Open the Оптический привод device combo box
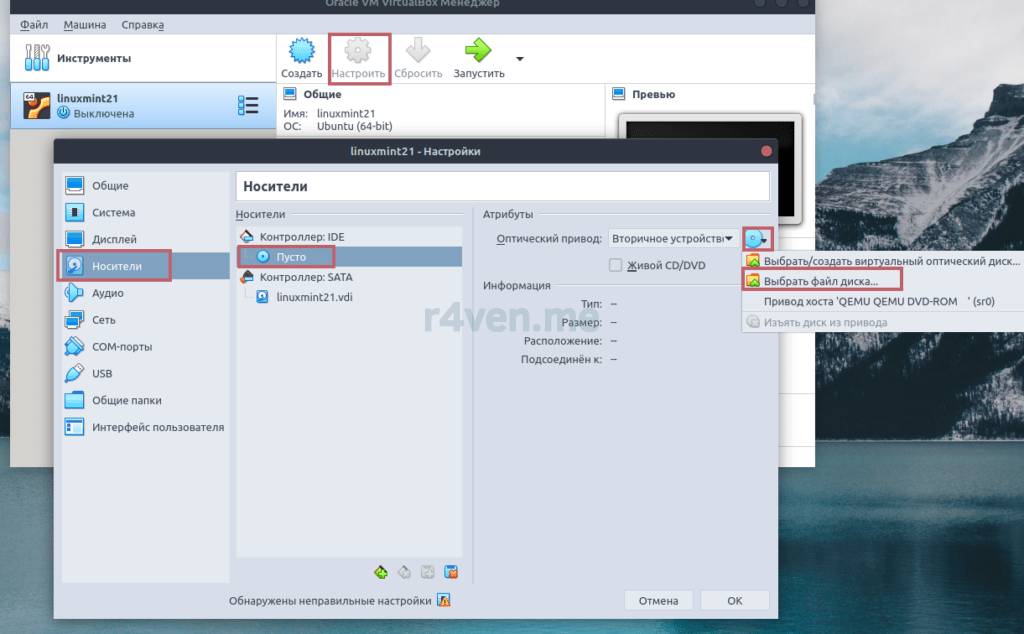The height and width of the screenshot is (634, 1024). point(673,239)
